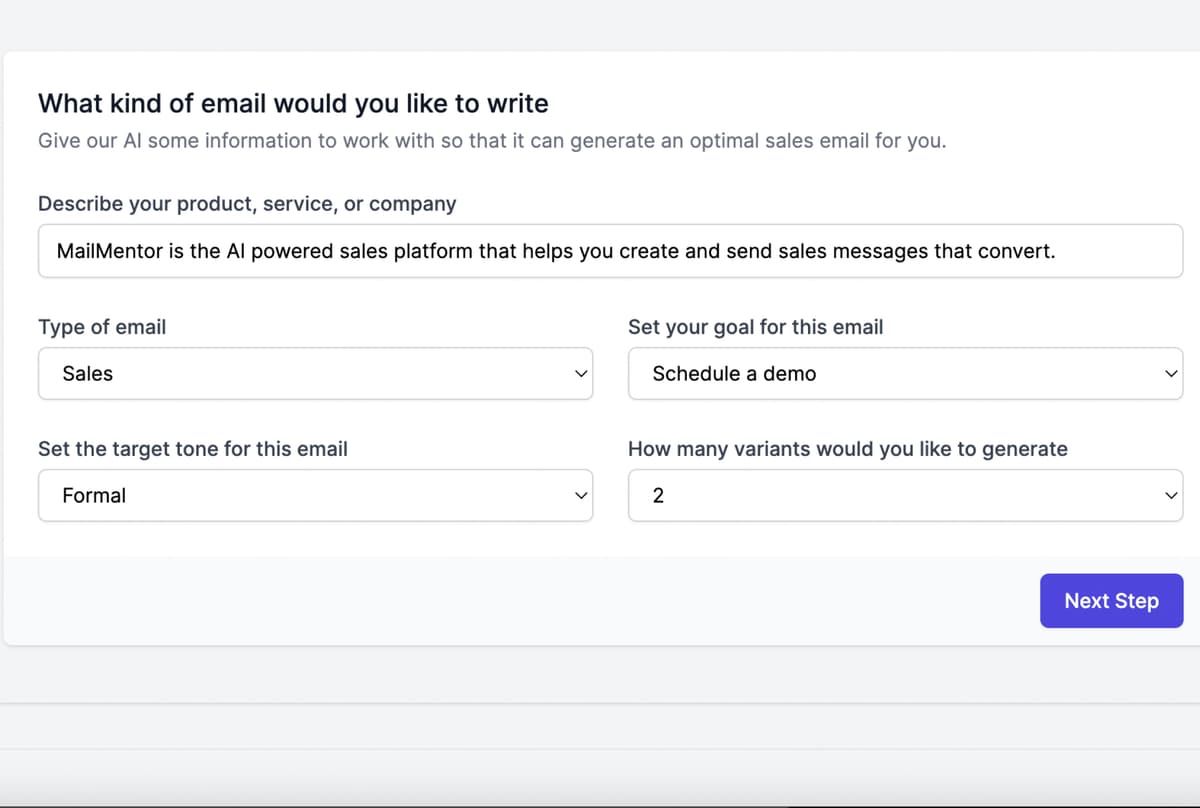Click the purple action button to continue
Viewport: 1200px width, 808px height.
1111,600
